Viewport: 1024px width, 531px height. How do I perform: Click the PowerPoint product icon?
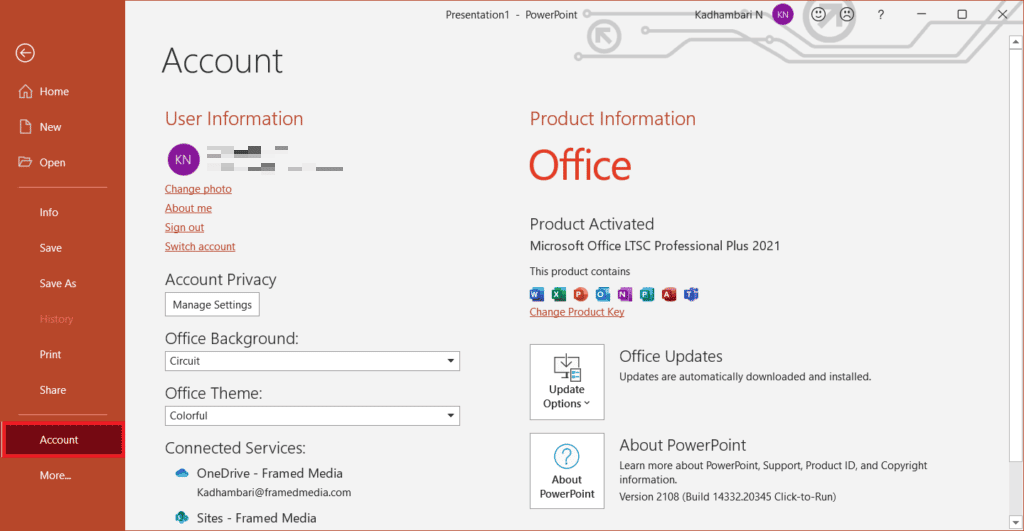tap(581, 294)
